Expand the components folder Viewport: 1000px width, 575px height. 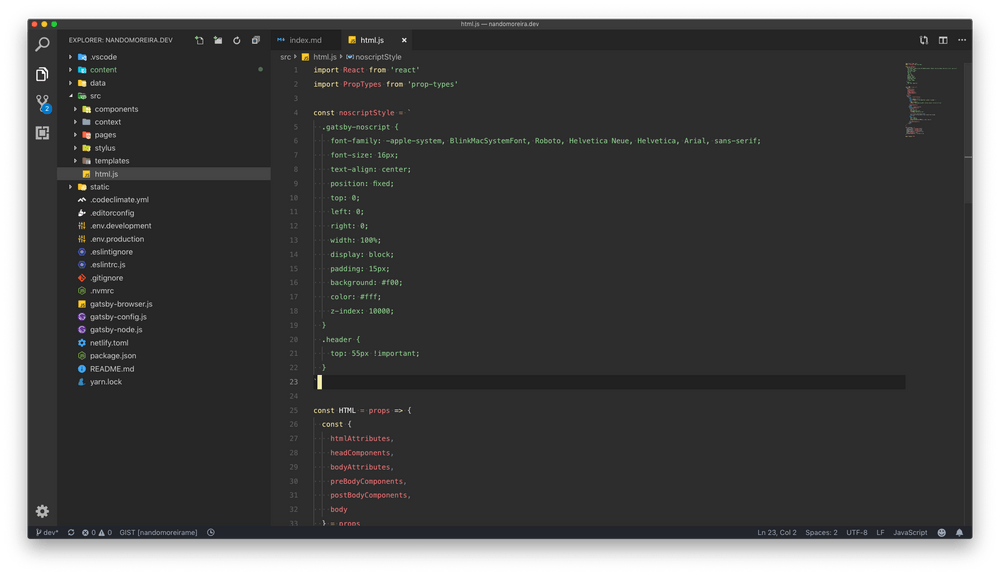(x=116, y=109)
